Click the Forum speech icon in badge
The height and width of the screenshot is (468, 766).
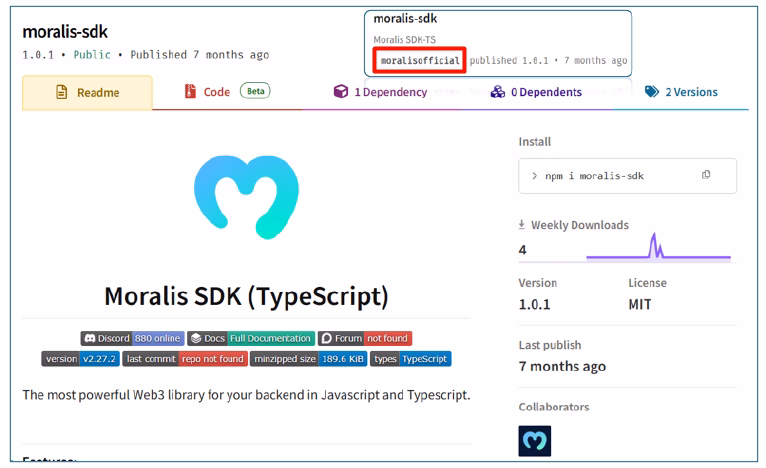tap(327, 338)
